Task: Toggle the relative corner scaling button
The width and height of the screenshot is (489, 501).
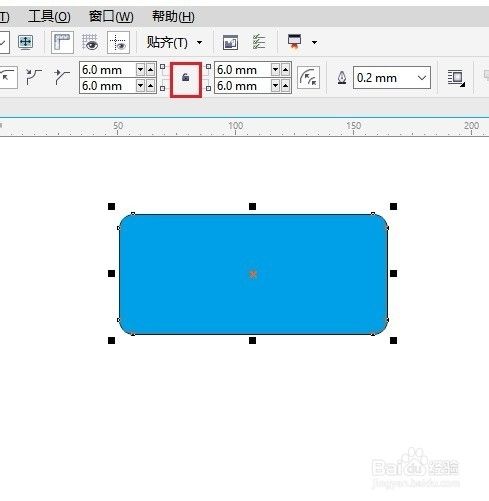Action: click(308, 78)
